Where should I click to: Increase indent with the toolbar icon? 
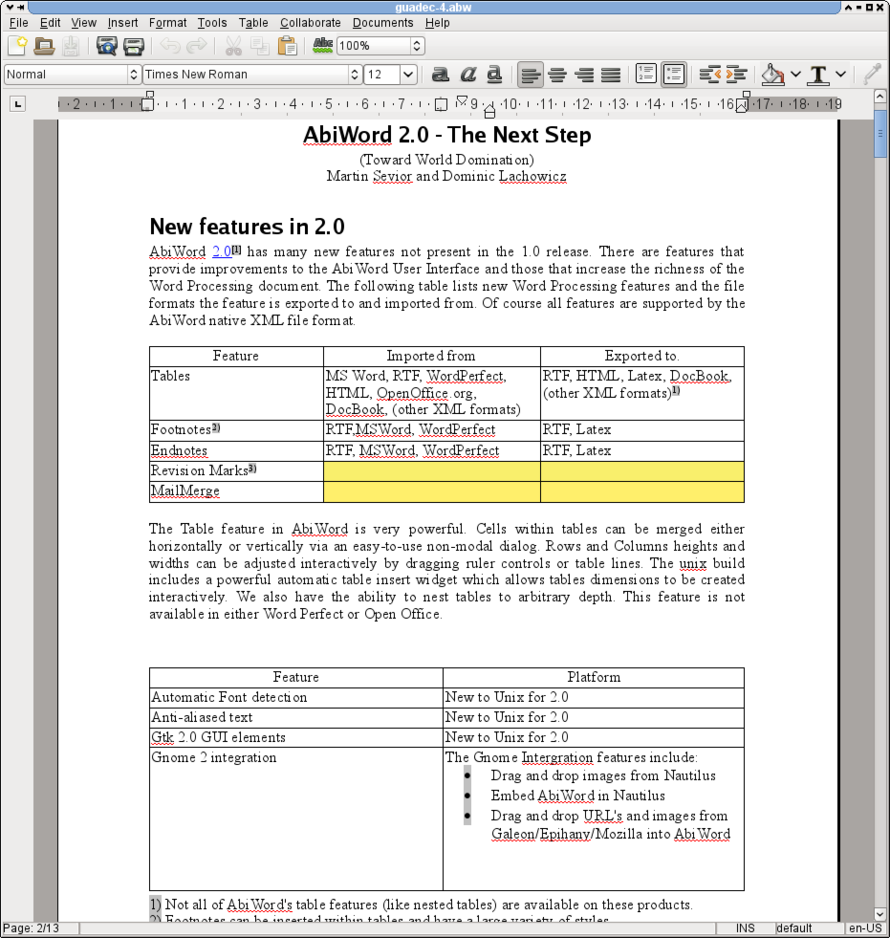coord(736,75)
